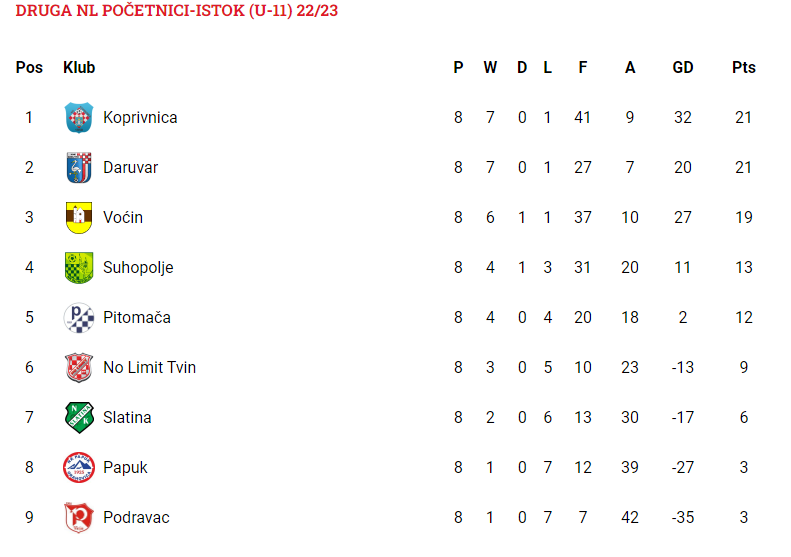Open the Daruvar club name link
Viewport: 791px width, 557px height.
click(x=131, y=168)
